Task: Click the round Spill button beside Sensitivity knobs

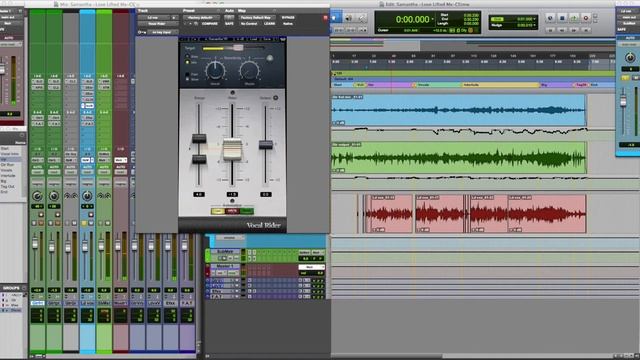Action: point(270,58)
